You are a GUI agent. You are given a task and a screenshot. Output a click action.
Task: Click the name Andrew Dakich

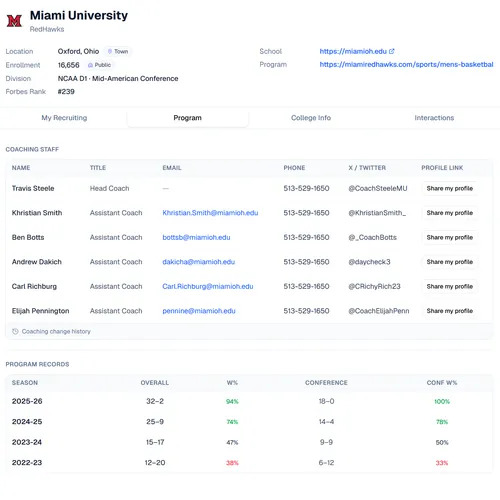pyautogui.click(x=37, y=262)
